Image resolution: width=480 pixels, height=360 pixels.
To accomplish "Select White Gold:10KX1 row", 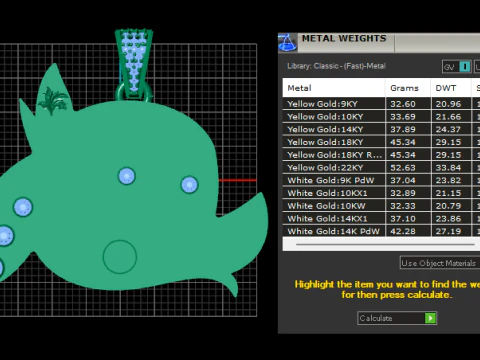I will (x=381, y=193).
